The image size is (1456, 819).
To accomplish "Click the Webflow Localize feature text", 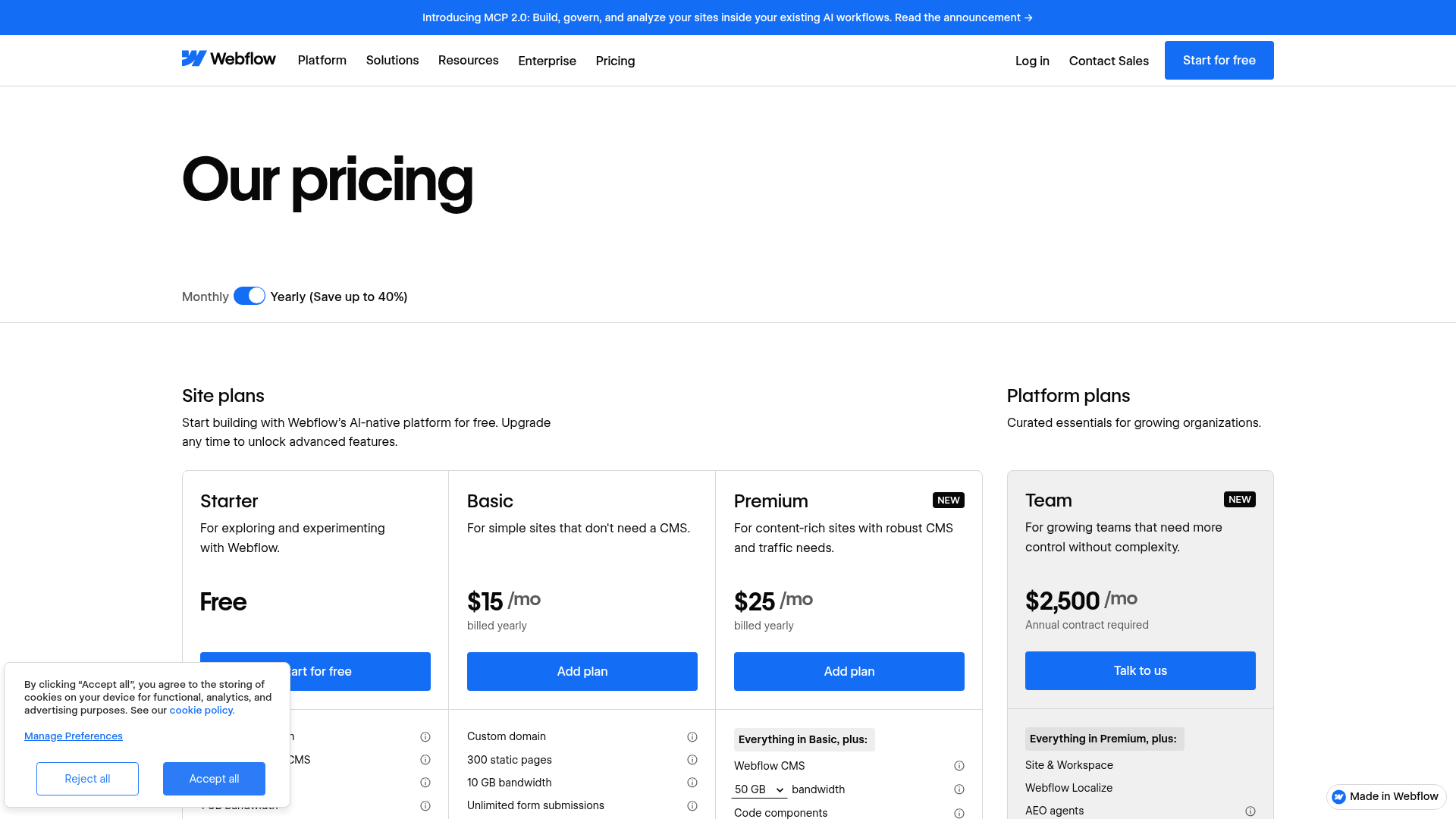I will pyautogui.click(x=1068, y=788).
